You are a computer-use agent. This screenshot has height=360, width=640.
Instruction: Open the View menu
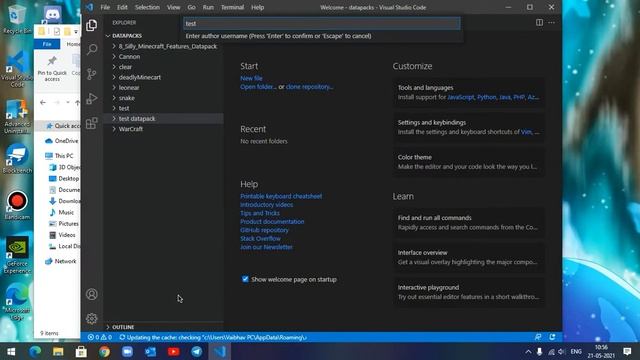click(173, 7)
